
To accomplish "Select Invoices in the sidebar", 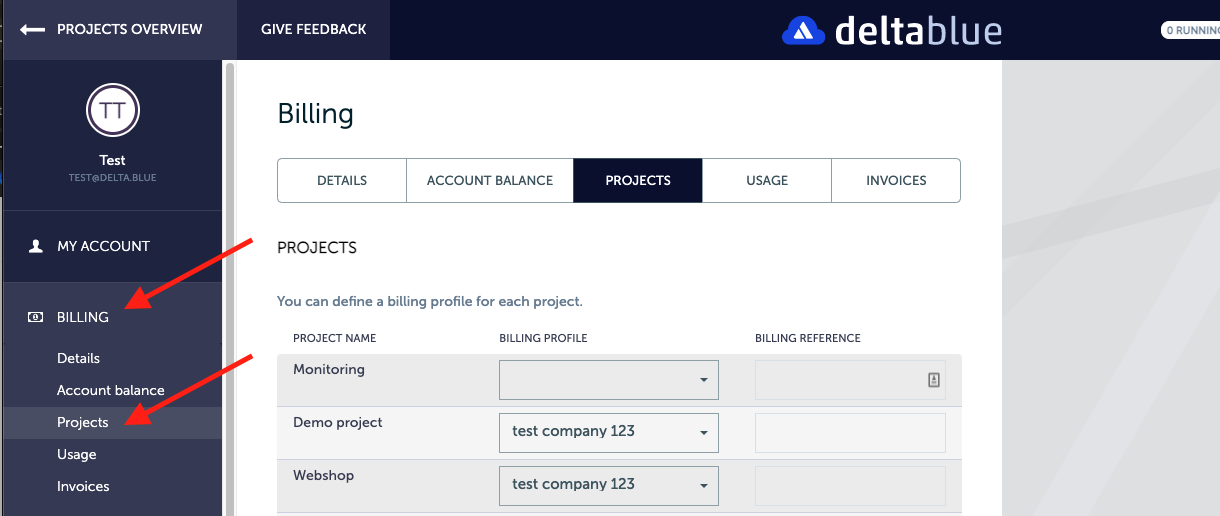I will [83, 486].
